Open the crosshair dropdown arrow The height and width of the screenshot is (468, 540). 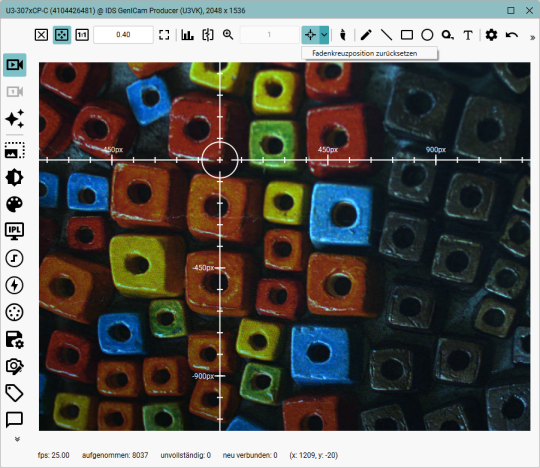(324, 35)
